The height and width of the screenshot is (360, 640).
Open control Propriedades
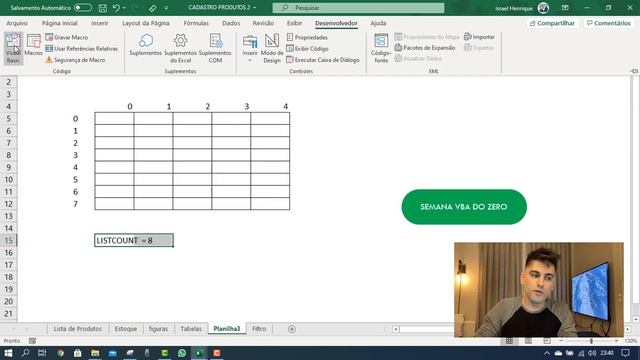pos(307,37)
